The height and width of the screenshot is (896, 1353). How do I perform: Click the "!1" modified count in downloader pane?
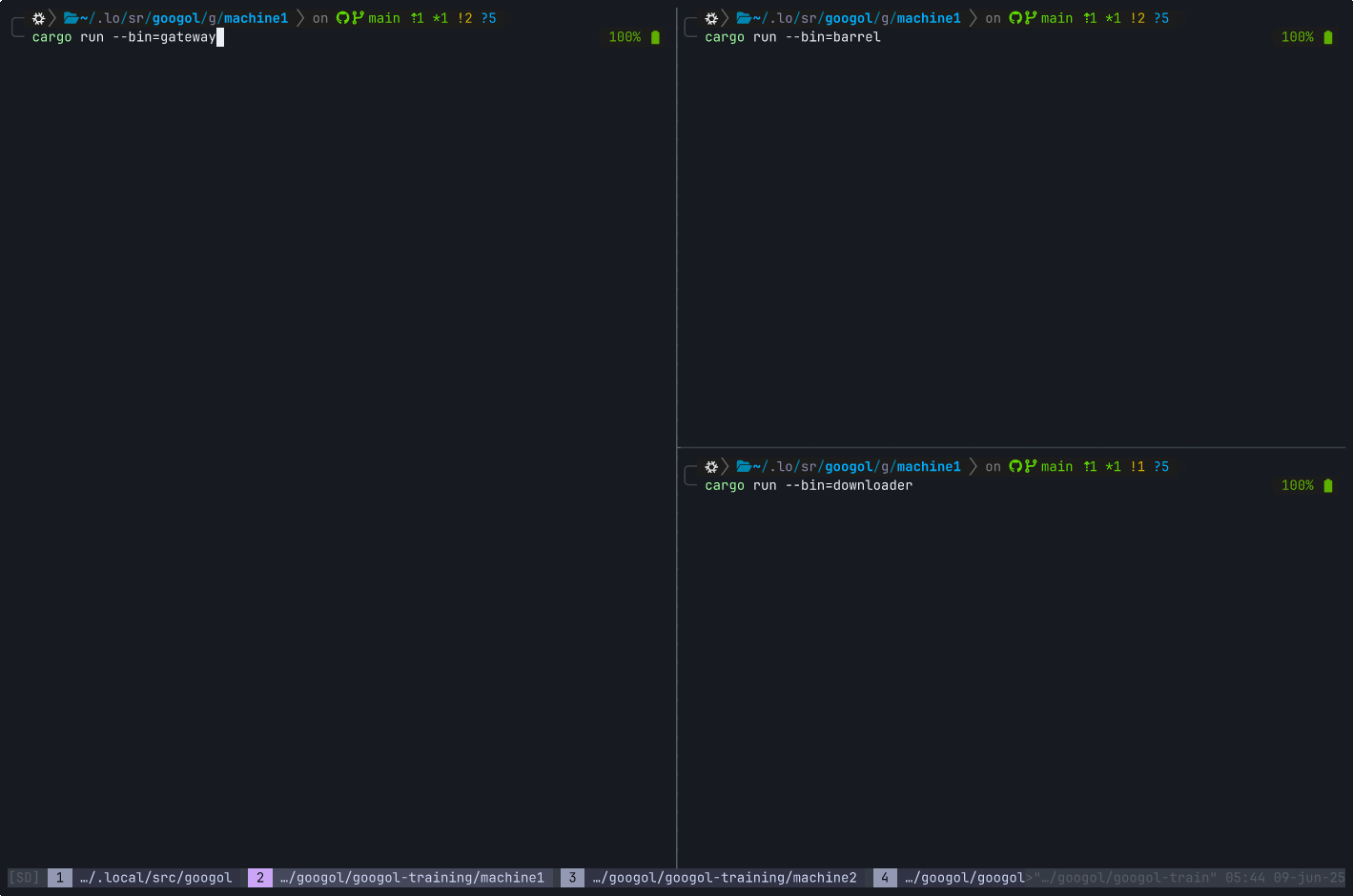pos(1137,466)
